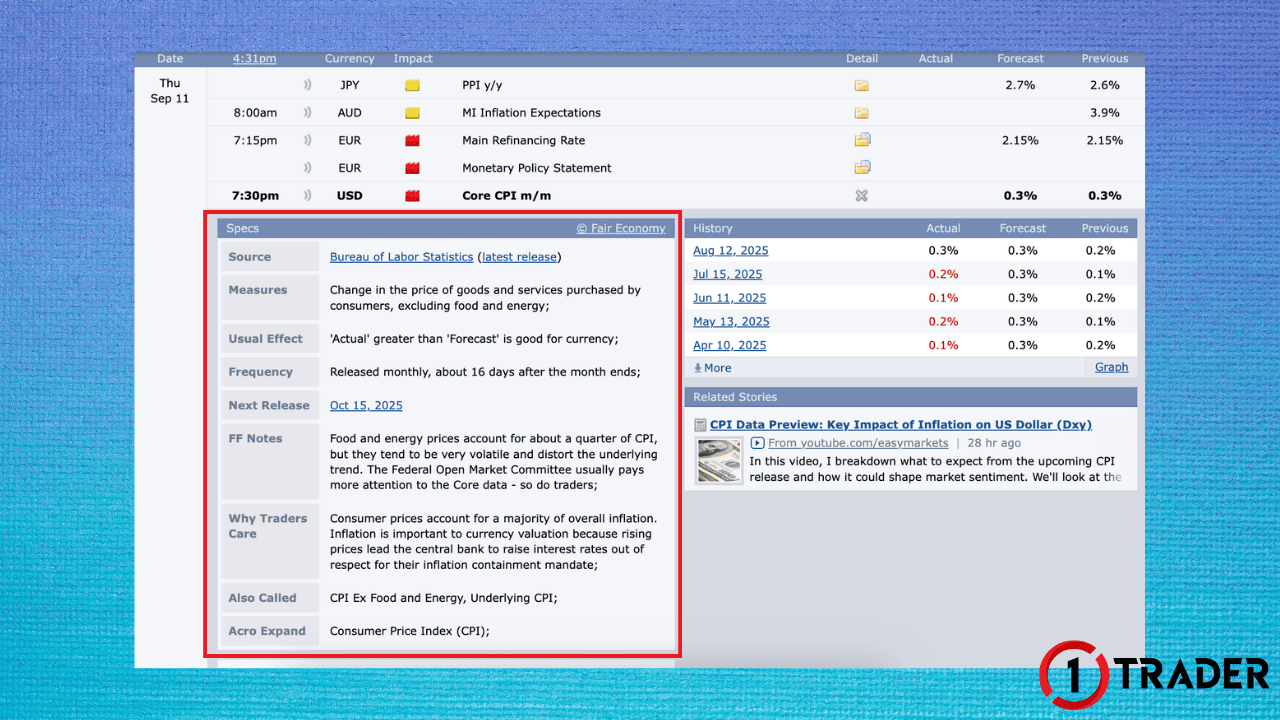1280x720 pixels.
Task: Click the Impact column header
Action: pyautogui.click(x=413, y=59)
